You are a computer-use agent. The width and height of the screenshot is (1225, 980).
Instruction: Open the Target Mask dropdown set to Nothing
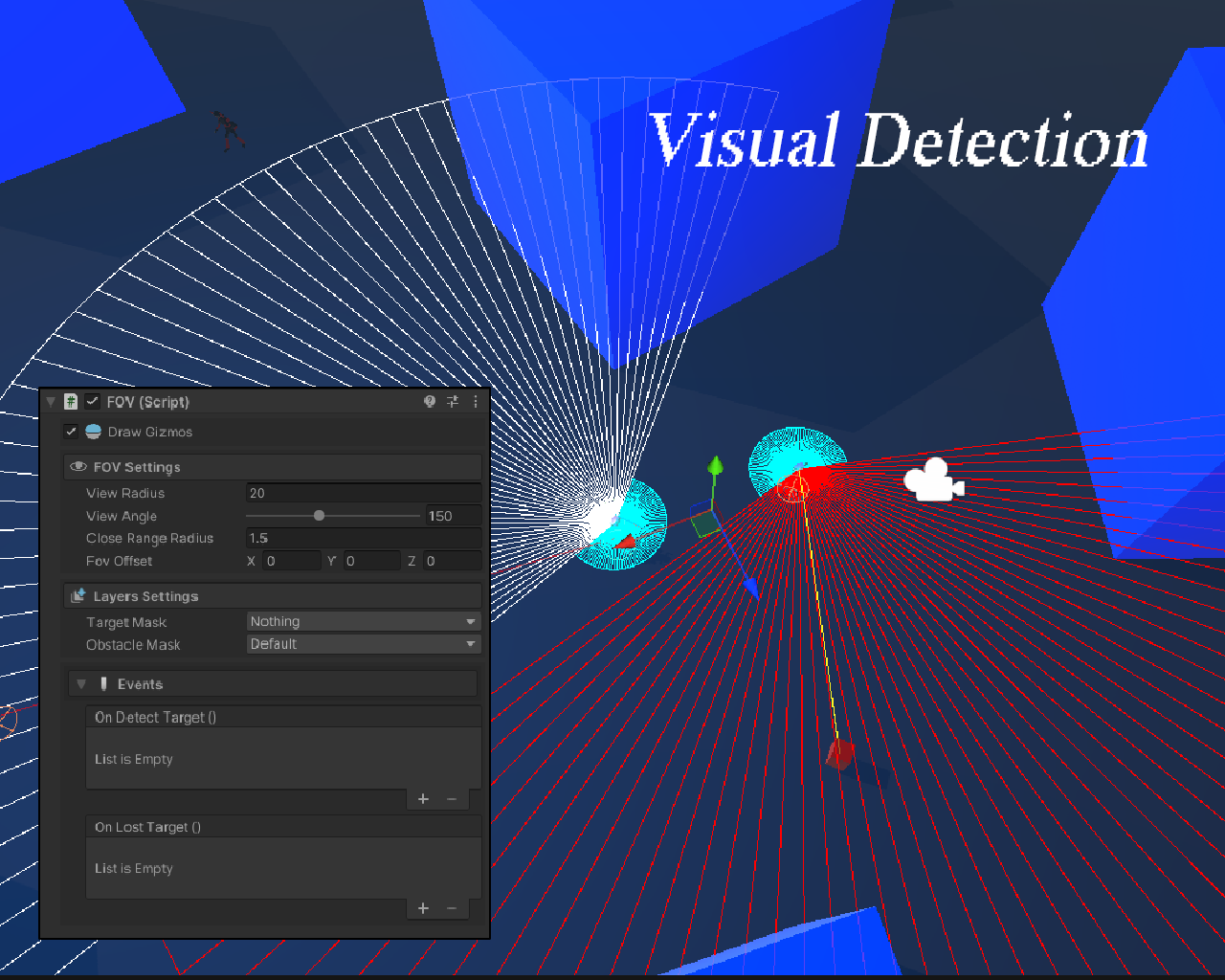(x=364, y=621)
